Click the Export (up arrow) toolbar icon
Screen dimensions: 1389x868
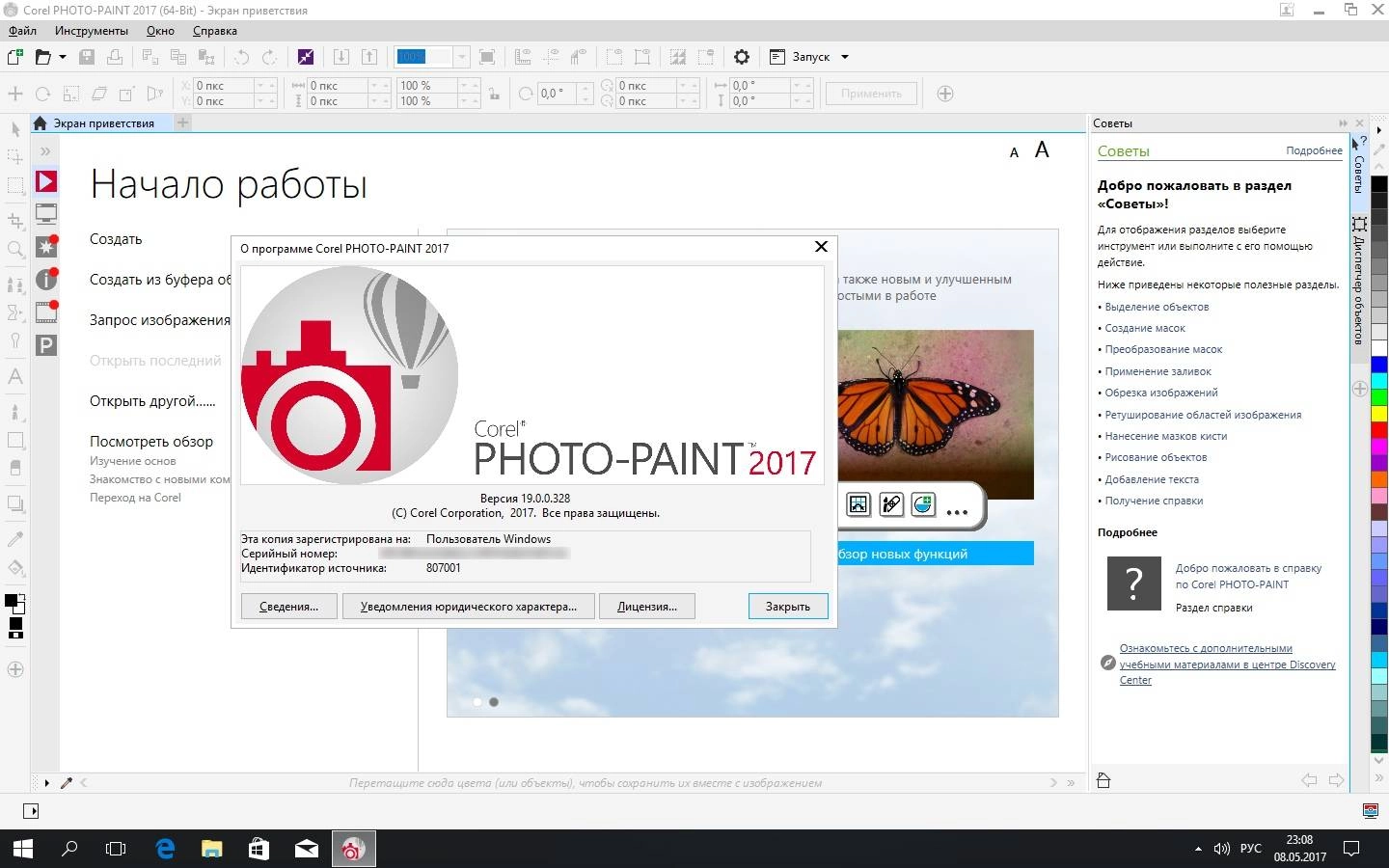pos(369,57)
